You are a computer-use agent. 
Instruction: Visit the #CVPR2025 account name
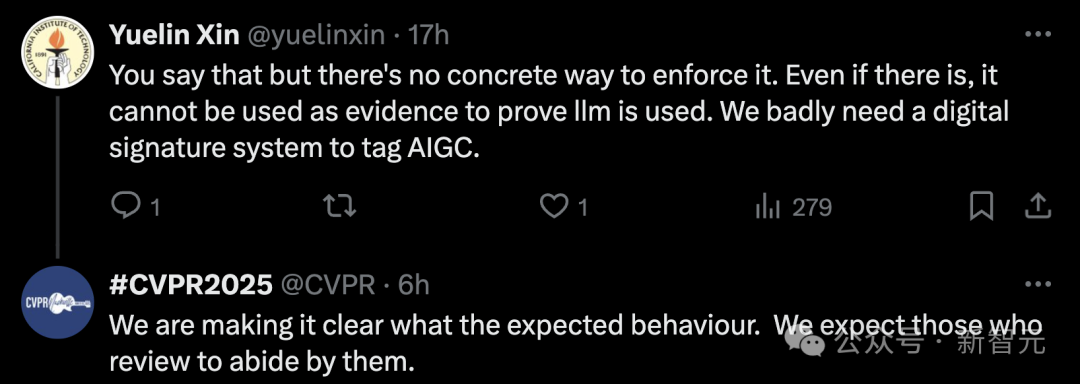point(191,284)
